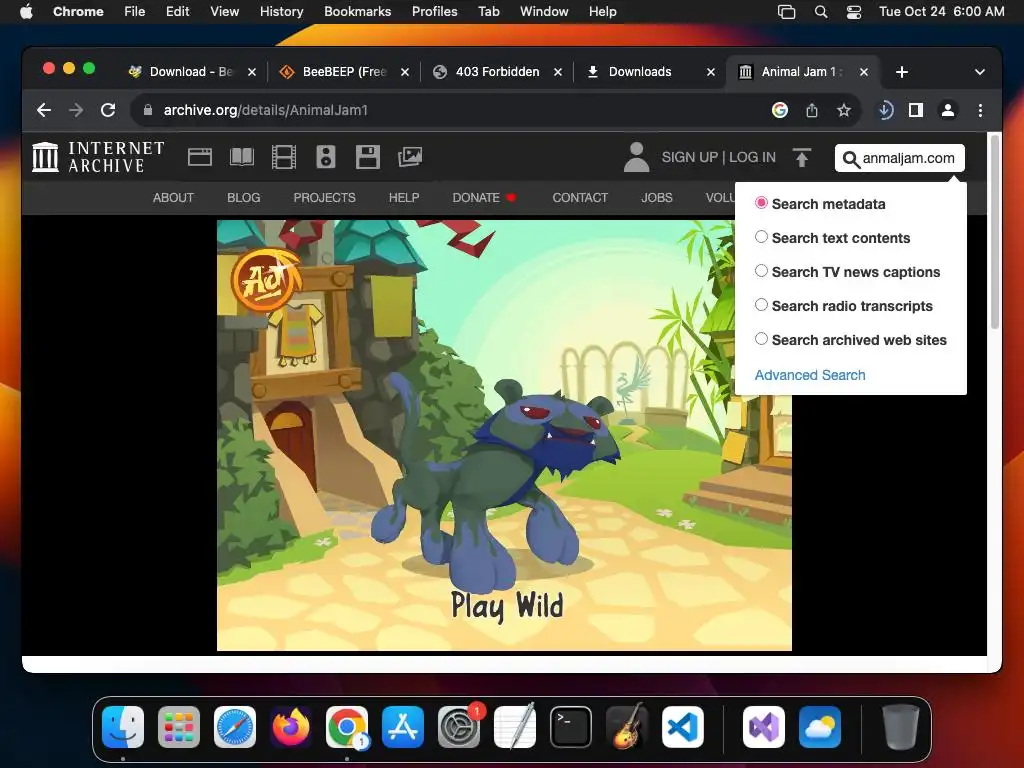The height and width of the screenshot is (768, 1024).
Task: Click the Internet Archive logo
Action: [x=99, y=157]
